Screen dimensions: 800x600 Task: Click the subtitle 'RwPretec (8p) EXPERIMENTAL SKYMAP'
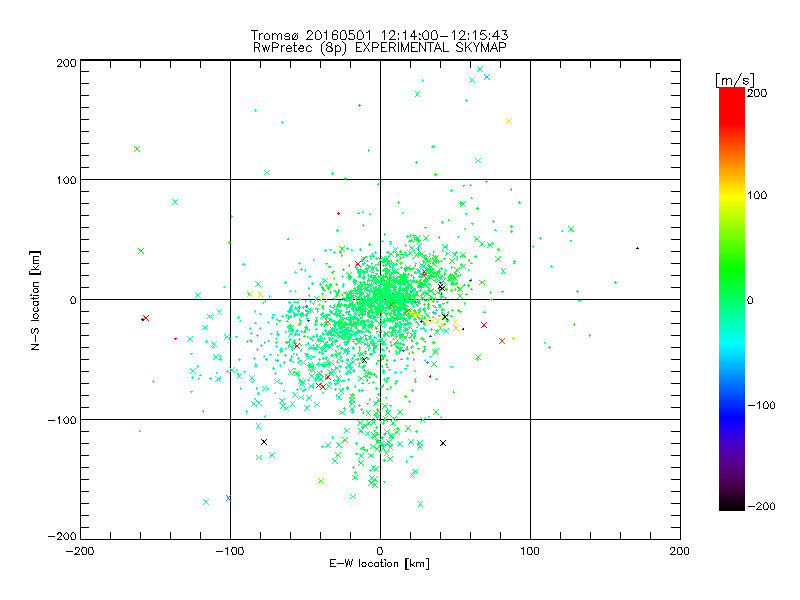(380, 48)
